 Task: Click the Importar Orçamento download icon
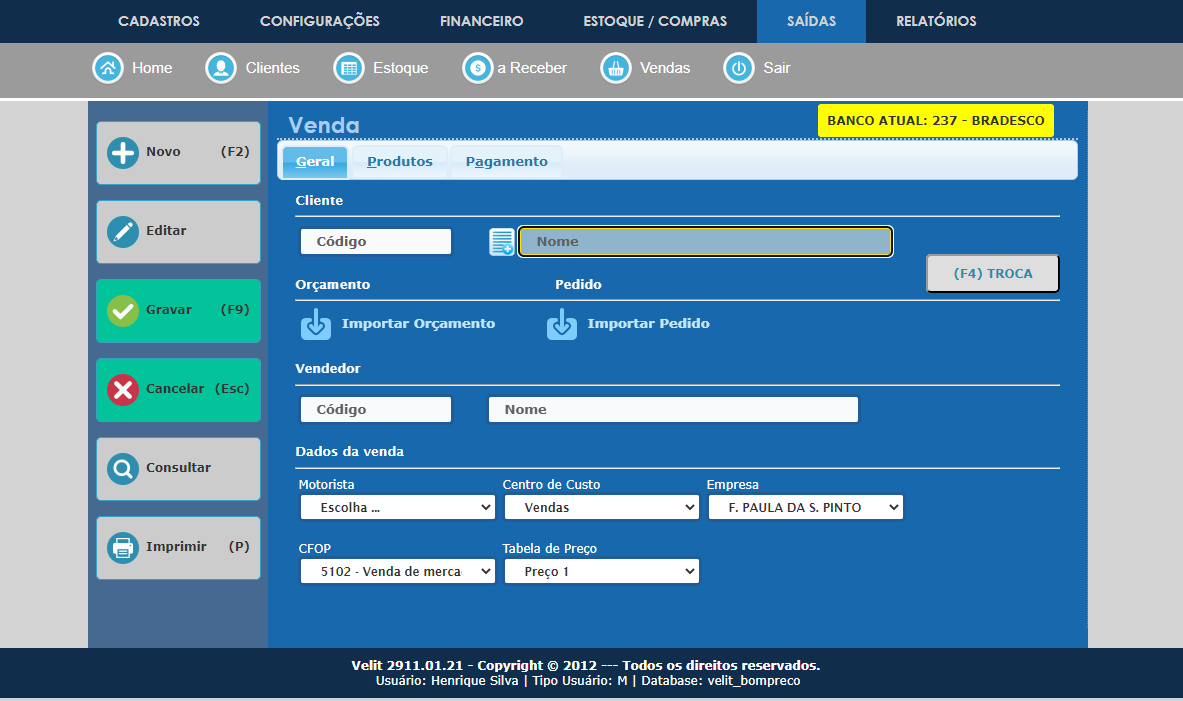[x=316, y=324]
